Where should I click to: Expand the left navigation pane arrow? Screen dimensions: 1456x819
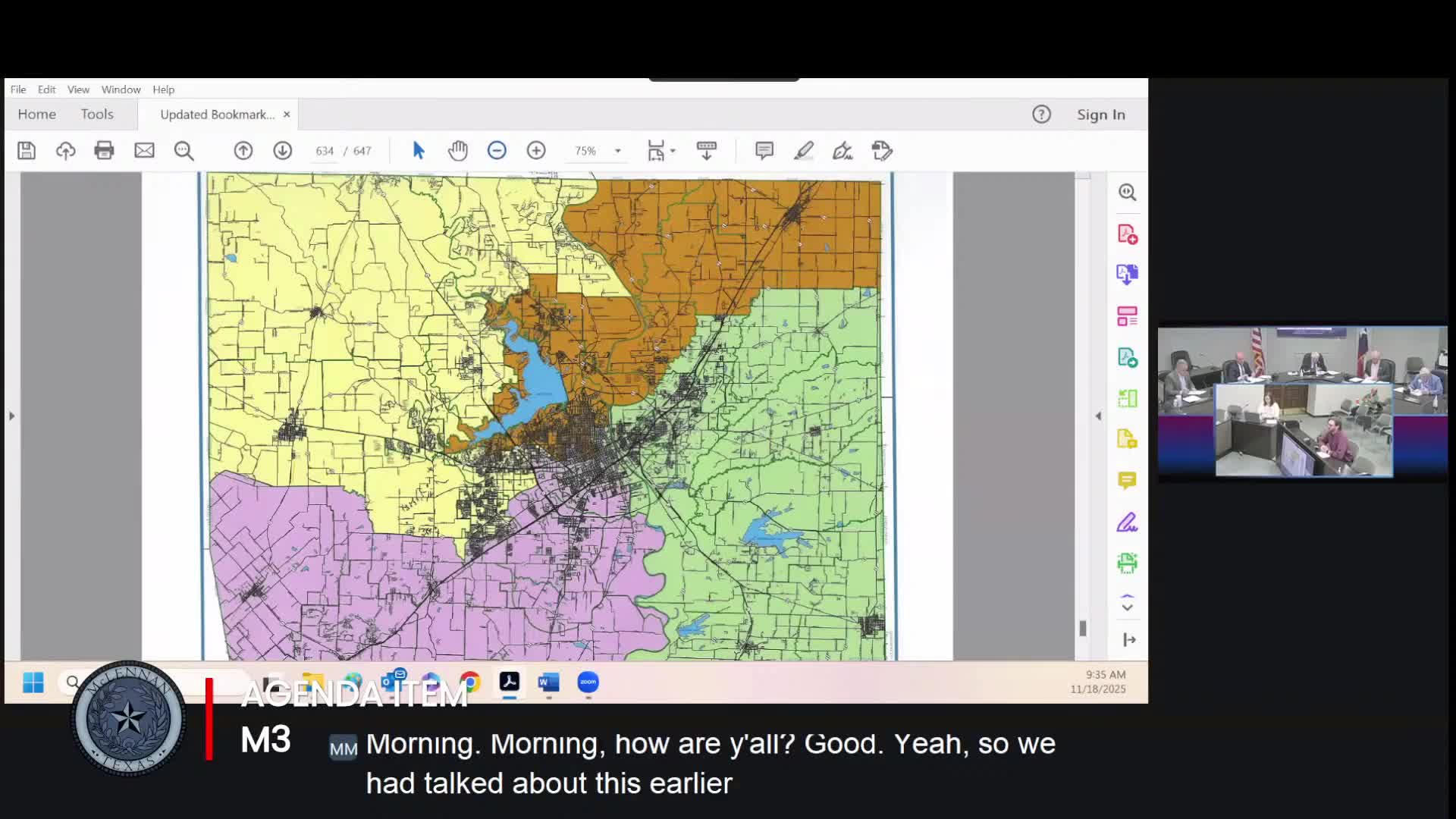point(11,416)
